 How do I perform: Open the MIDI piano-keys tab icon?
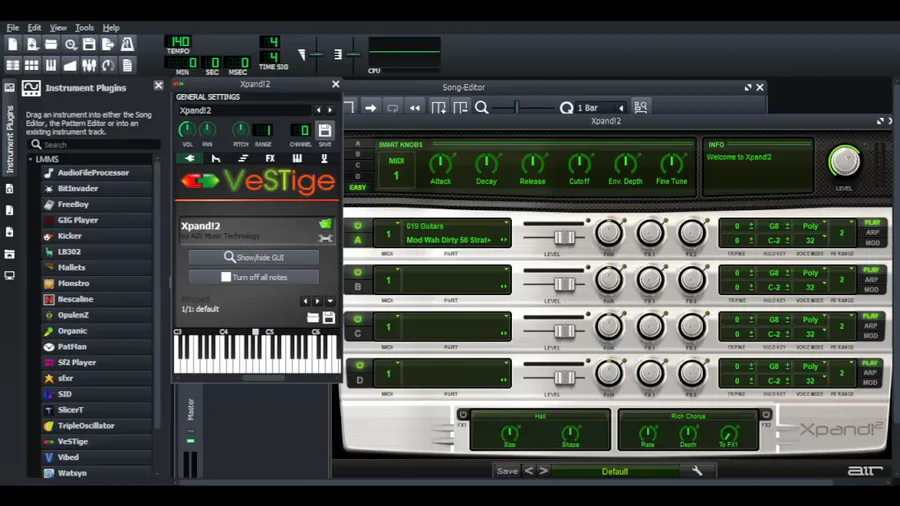297,158
